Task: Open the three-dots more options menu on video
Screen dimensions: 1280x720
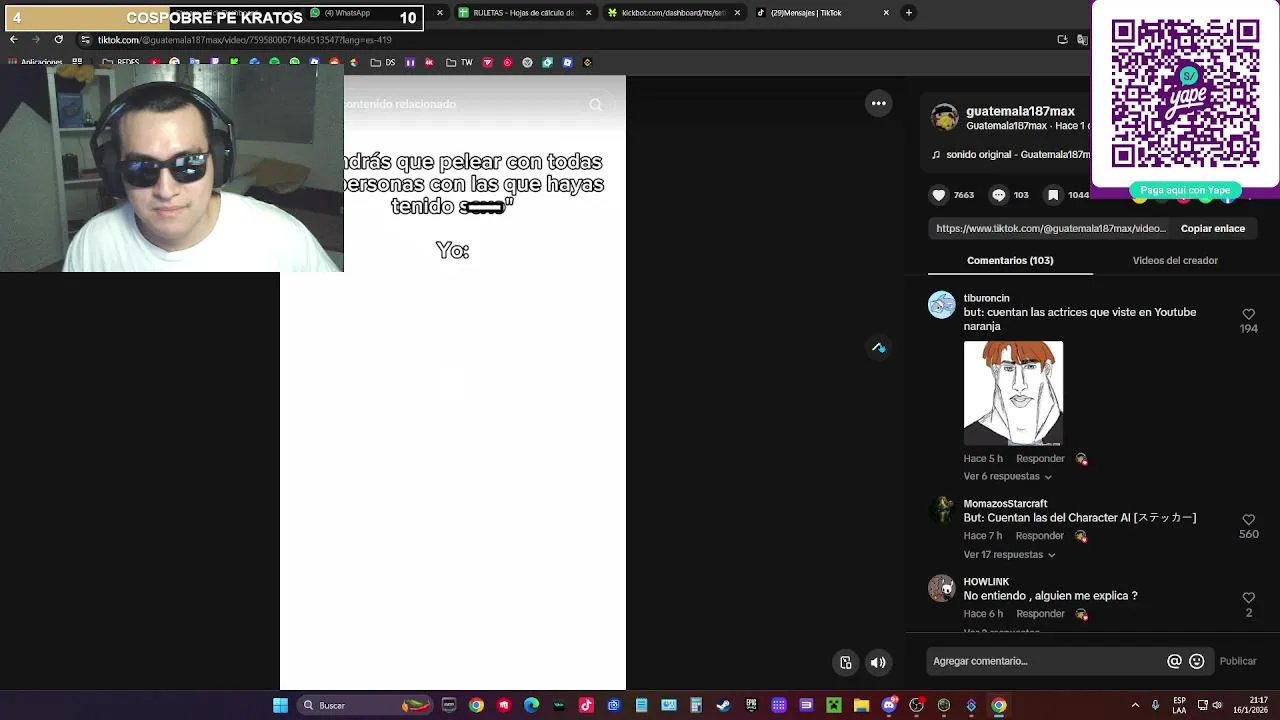Action: (x=878, y=103)
